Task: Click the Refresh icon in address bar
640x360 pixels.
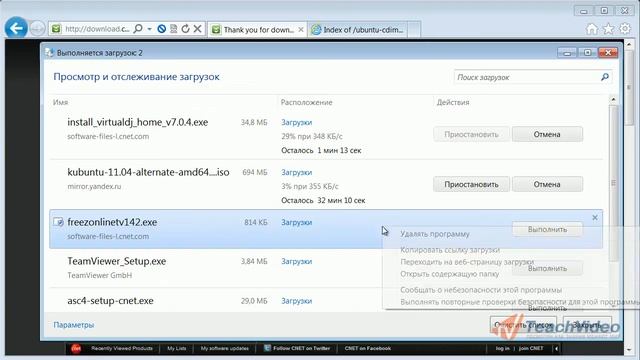Action: click(185, 29)
